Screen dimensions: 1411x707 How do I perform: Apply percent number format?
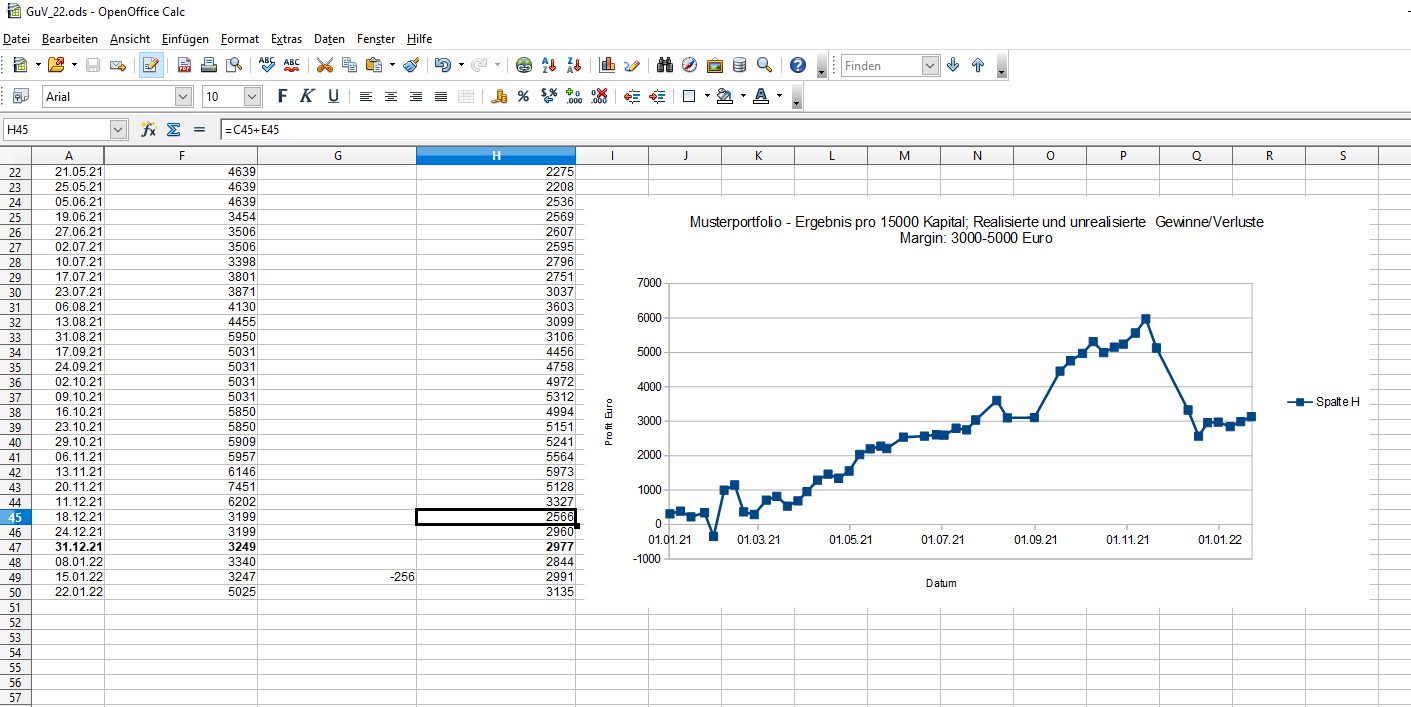point(524,97)
